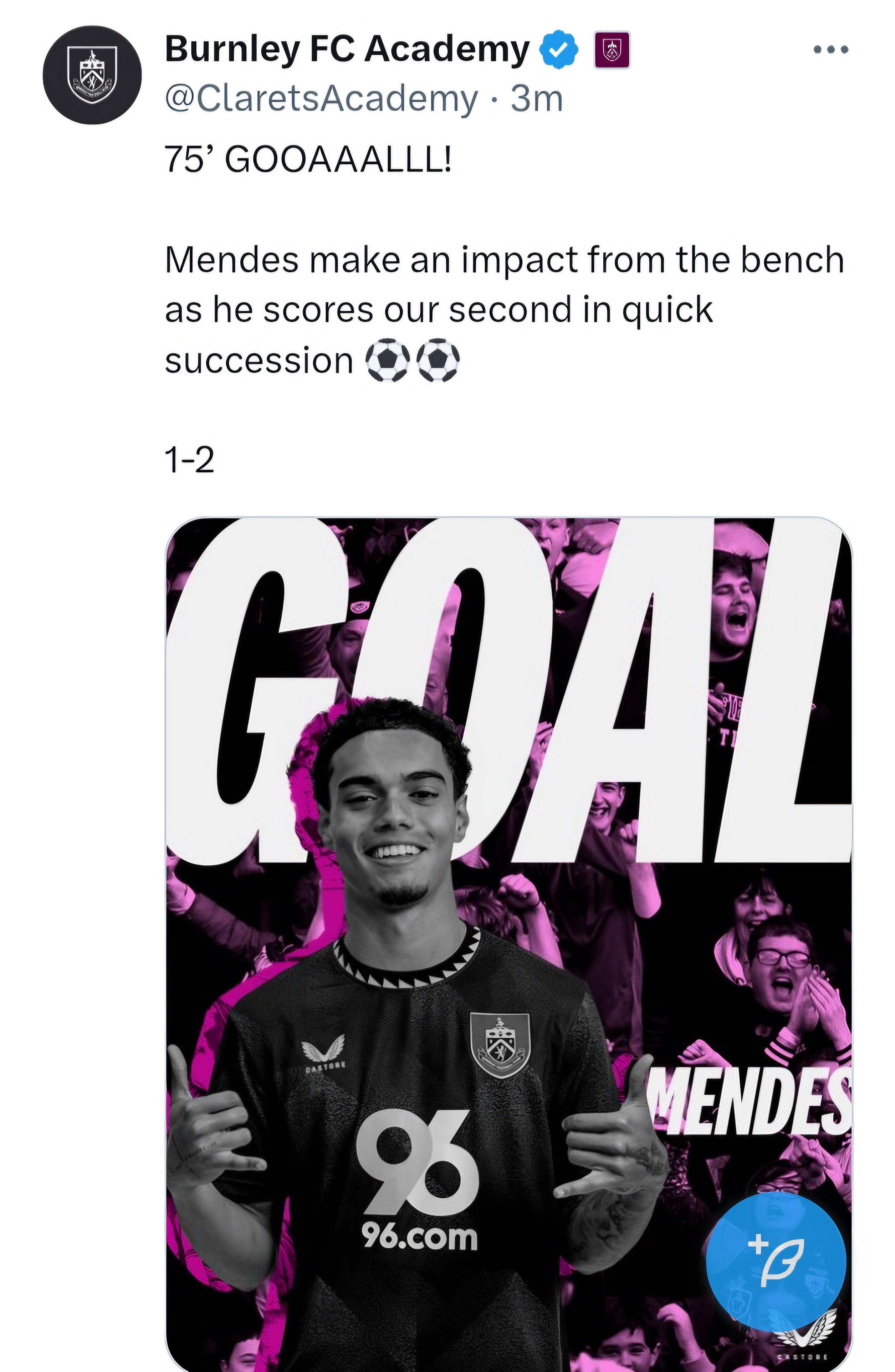Screen dimensions: 895x1372
Task: Click the claret affiliate badge beside the name
Action: pos(611,50)
